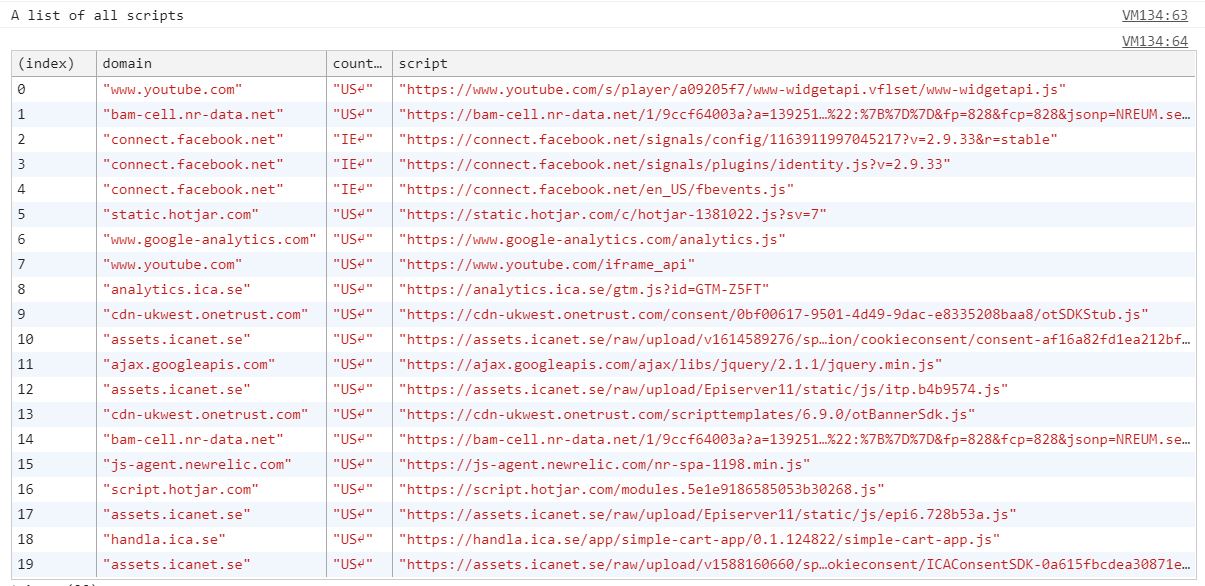Select the row with index 16

tap(603, 489)
